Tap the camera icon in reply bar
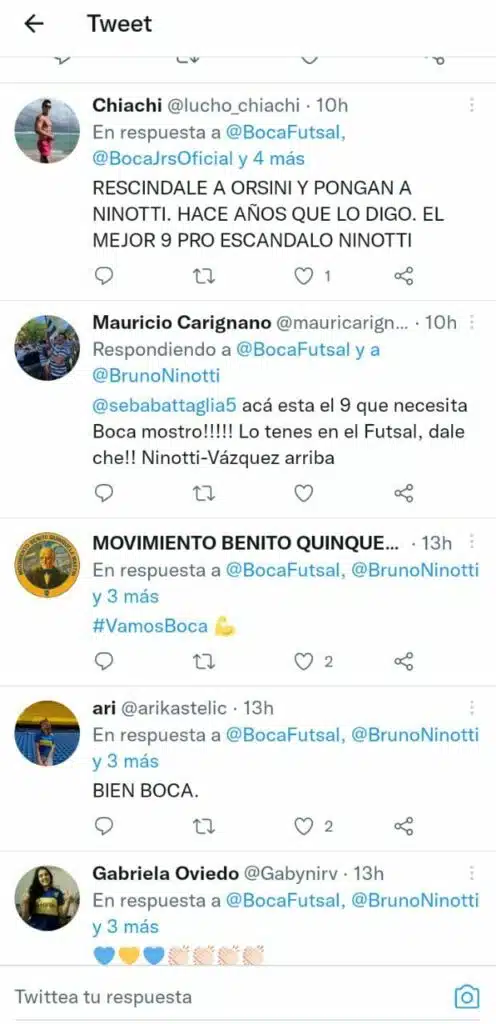Image resolution: width=496 pixels, height=1024 pixels. [x=467, y=997]
